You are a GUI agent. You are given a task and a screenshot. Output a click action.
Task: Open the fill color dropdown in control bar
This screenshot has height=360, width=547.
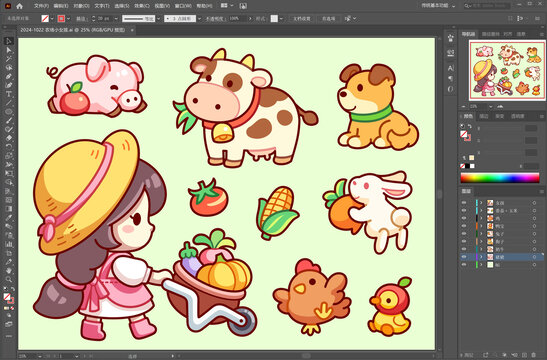[52, 18]
